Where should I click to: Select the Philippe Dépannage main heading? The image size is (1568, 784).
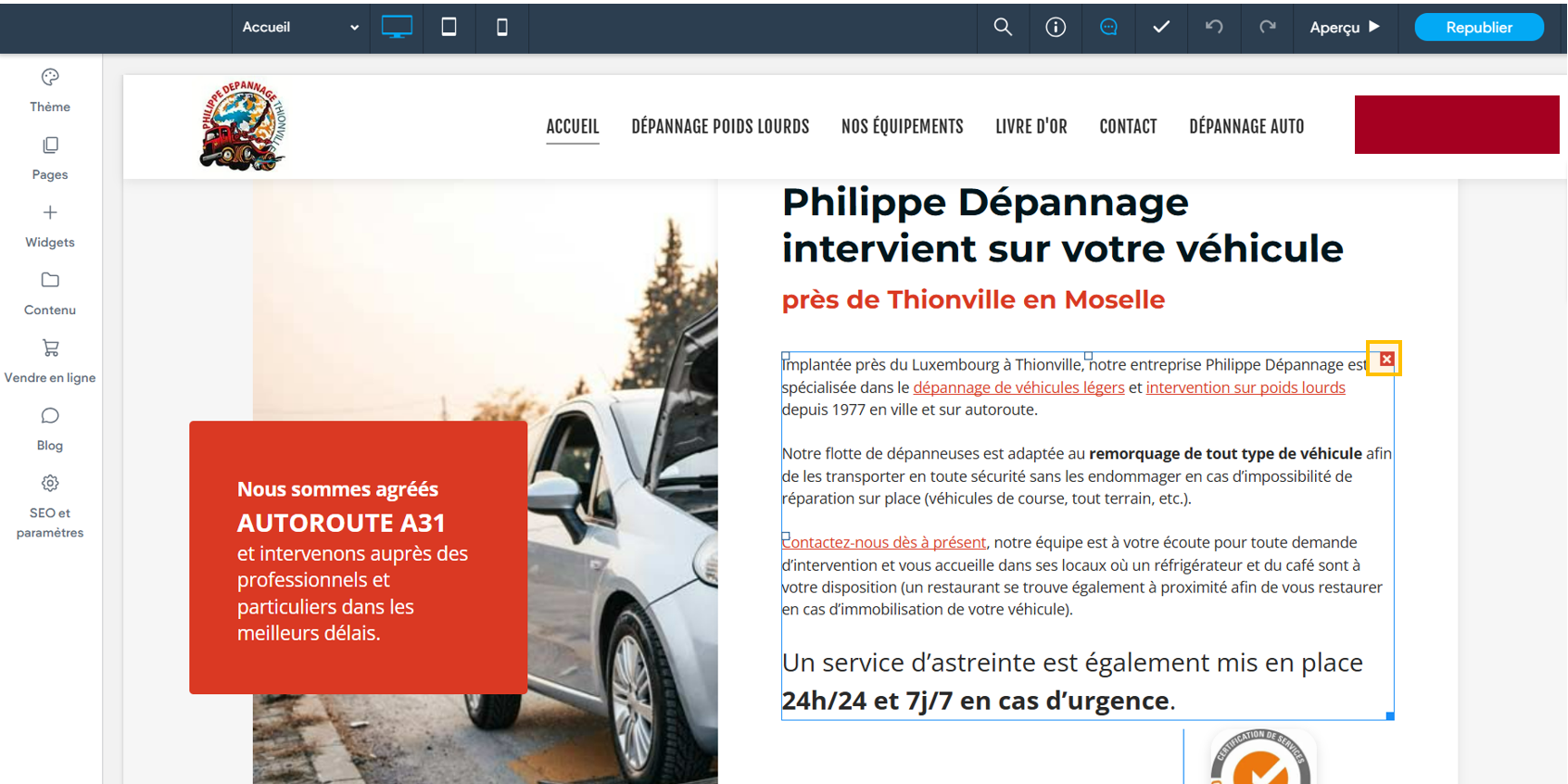1062,225
